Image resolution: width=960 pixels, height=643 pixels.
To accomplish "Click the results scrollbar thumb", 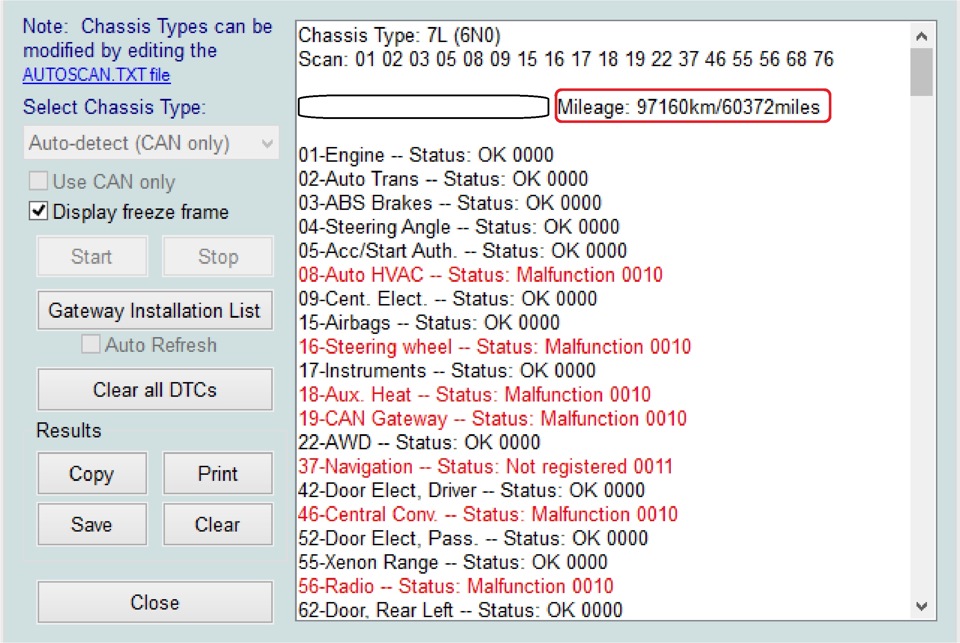I will click(x=921, y=72).
